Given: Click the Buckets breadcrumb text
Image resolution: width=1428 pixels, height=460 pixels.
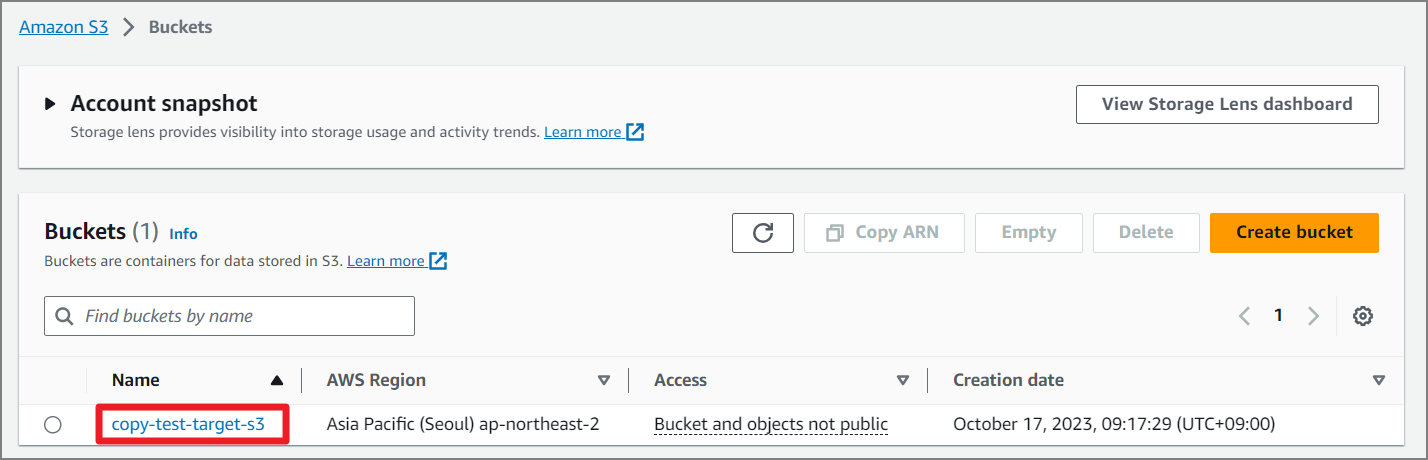Looking at the screenshot, I should point(180,27).
